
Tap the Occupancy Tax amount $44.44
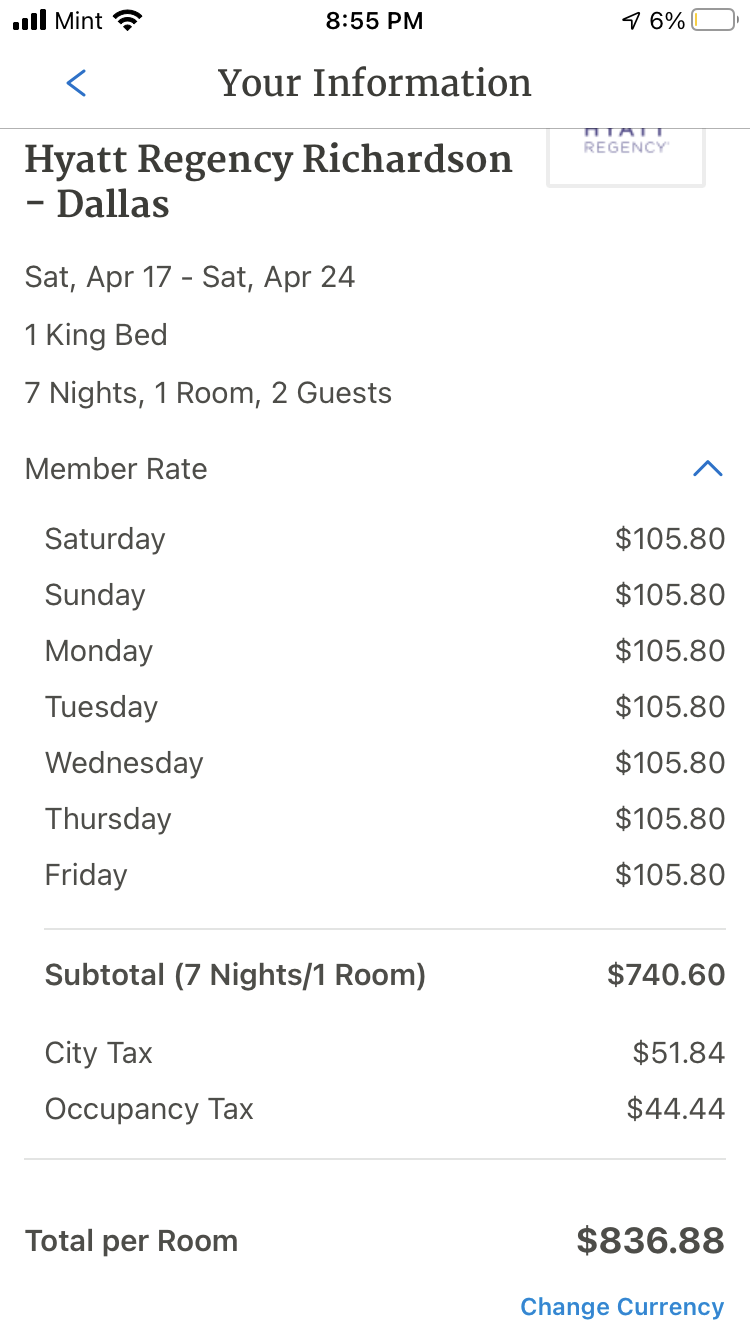pyautogui.click(x=676, y=1109)
